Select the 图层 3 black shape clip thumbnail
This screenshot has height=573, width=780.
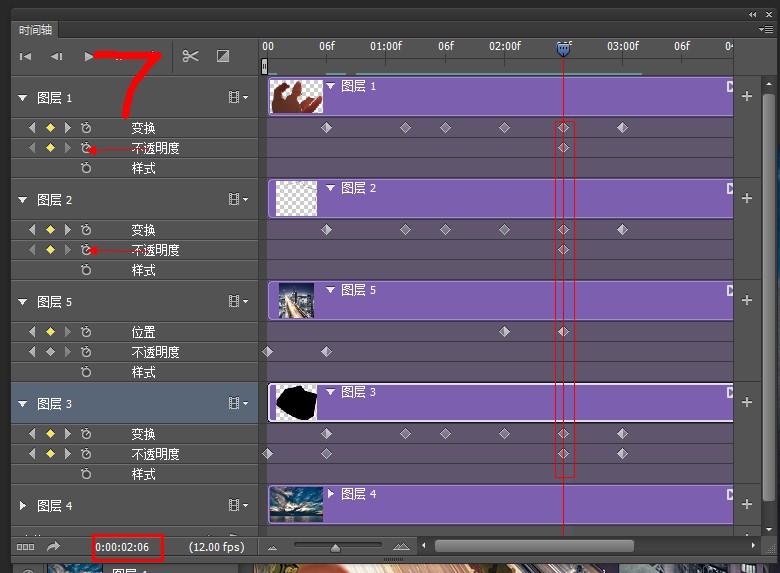(x=296, y=402)
